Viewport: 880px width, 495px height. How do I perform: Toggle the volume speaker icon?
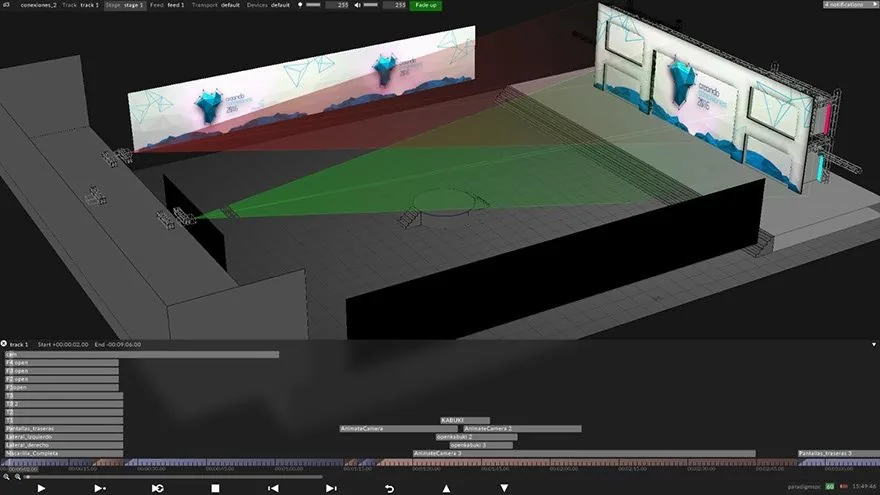pyautogui.click(x=358, y=5)
